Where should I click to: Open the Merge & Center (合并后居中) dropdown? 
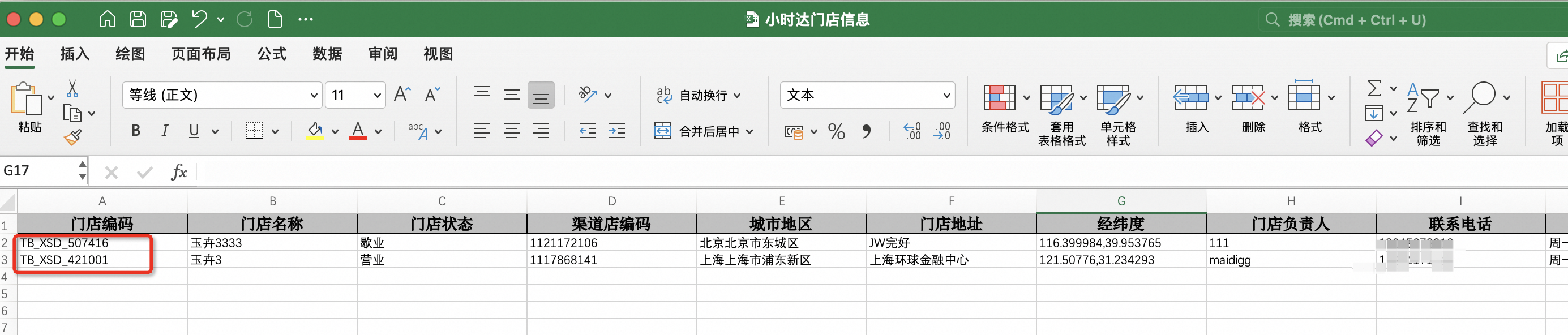749,131
